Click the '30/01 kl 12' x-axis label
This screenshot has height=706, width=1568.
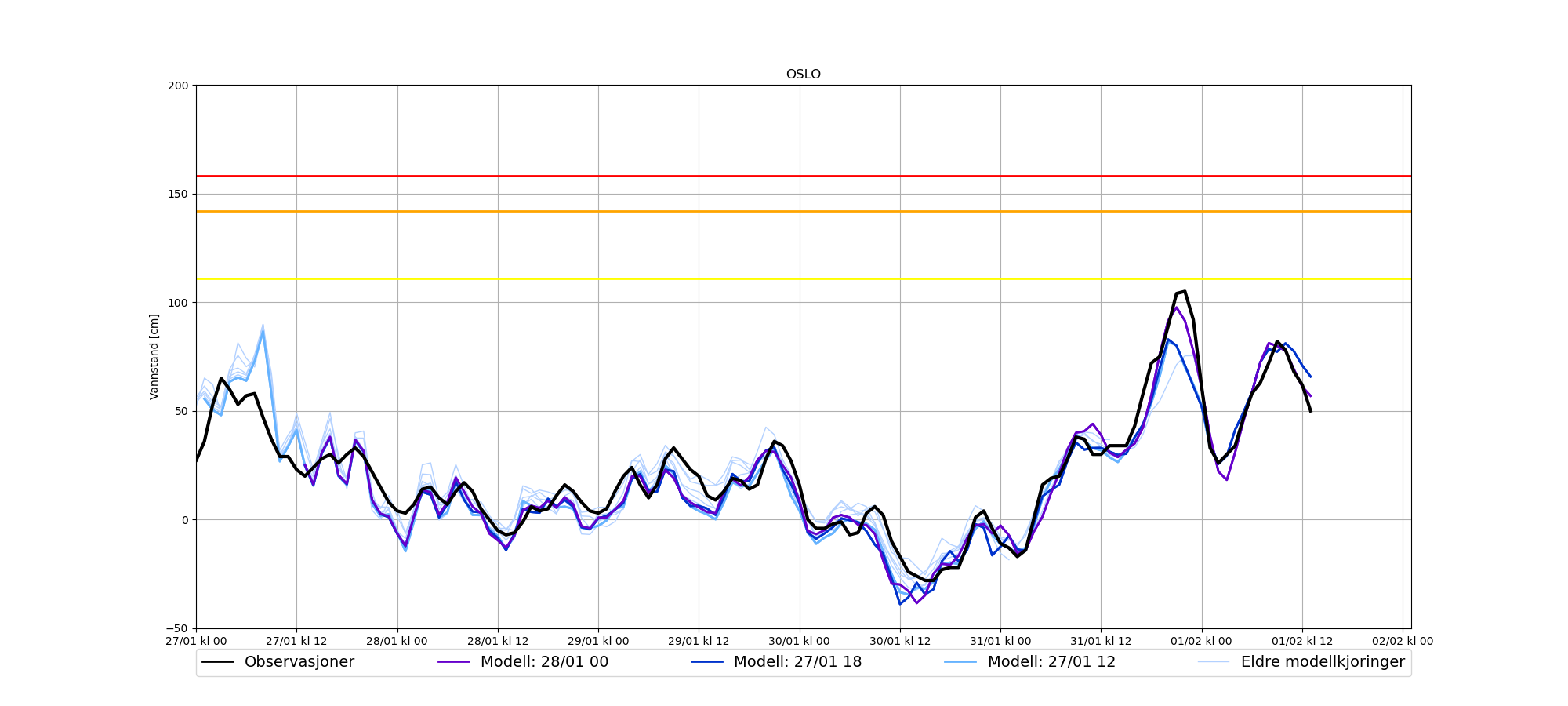click(x=900, y=641)
